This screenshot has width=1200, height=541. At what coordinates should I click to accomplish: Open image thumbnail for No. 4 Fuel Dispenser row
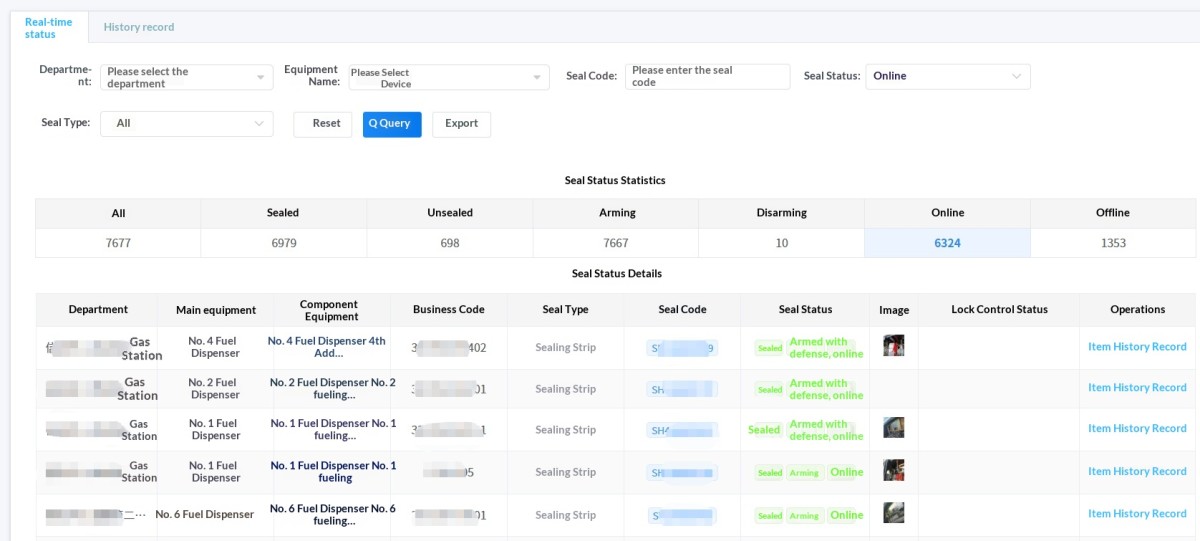[x=894, y=346]
